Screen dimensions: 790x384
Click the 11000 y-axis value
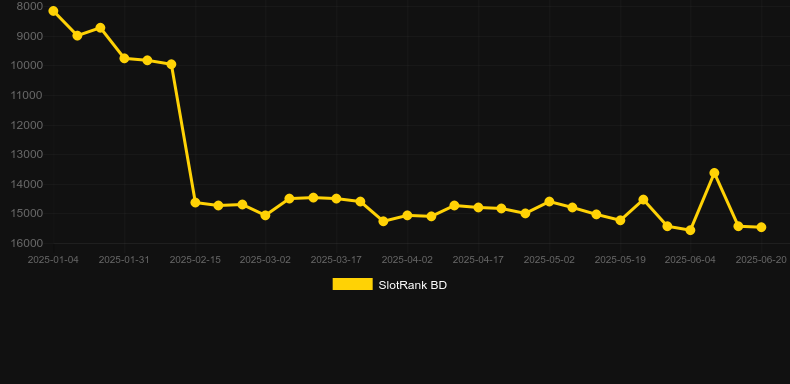coord(27,95)
